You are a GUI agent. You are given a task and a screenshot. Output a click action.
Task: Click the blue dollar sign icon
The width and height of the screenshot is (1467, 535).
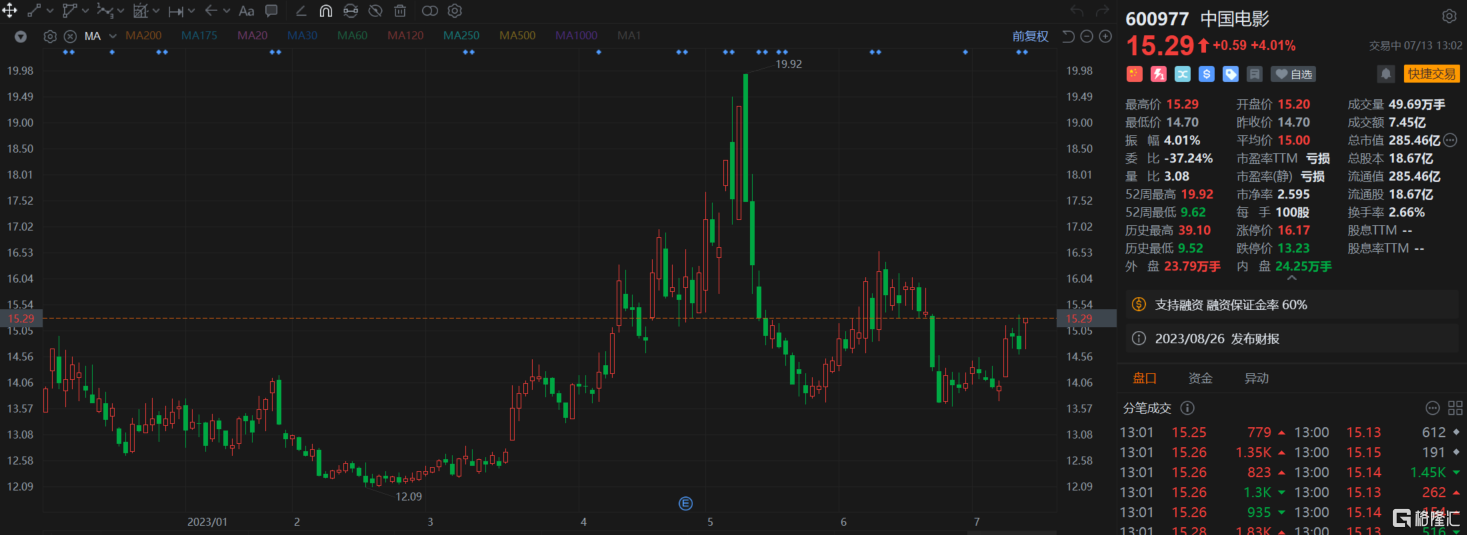1207,74
